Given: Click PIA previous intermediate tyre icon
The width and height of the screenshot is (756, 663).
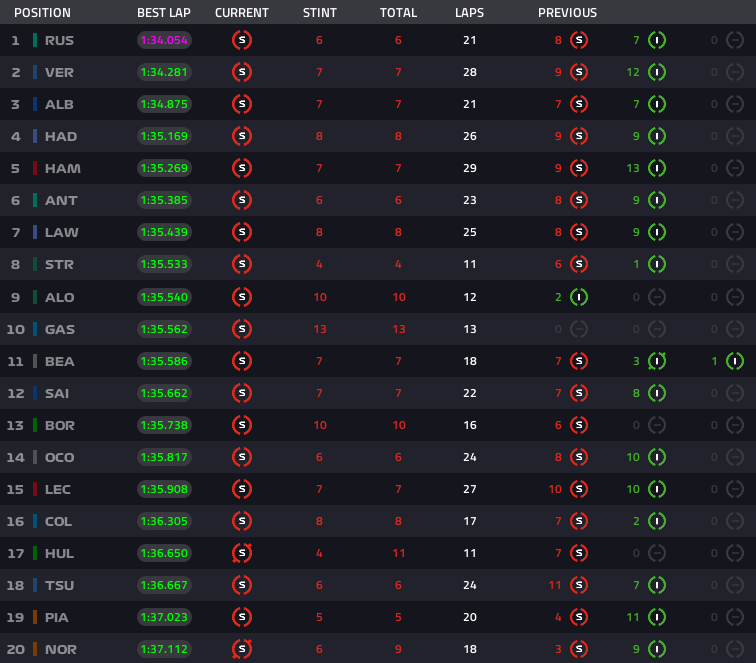Looking at the screenshot, I should pos(657,617).
